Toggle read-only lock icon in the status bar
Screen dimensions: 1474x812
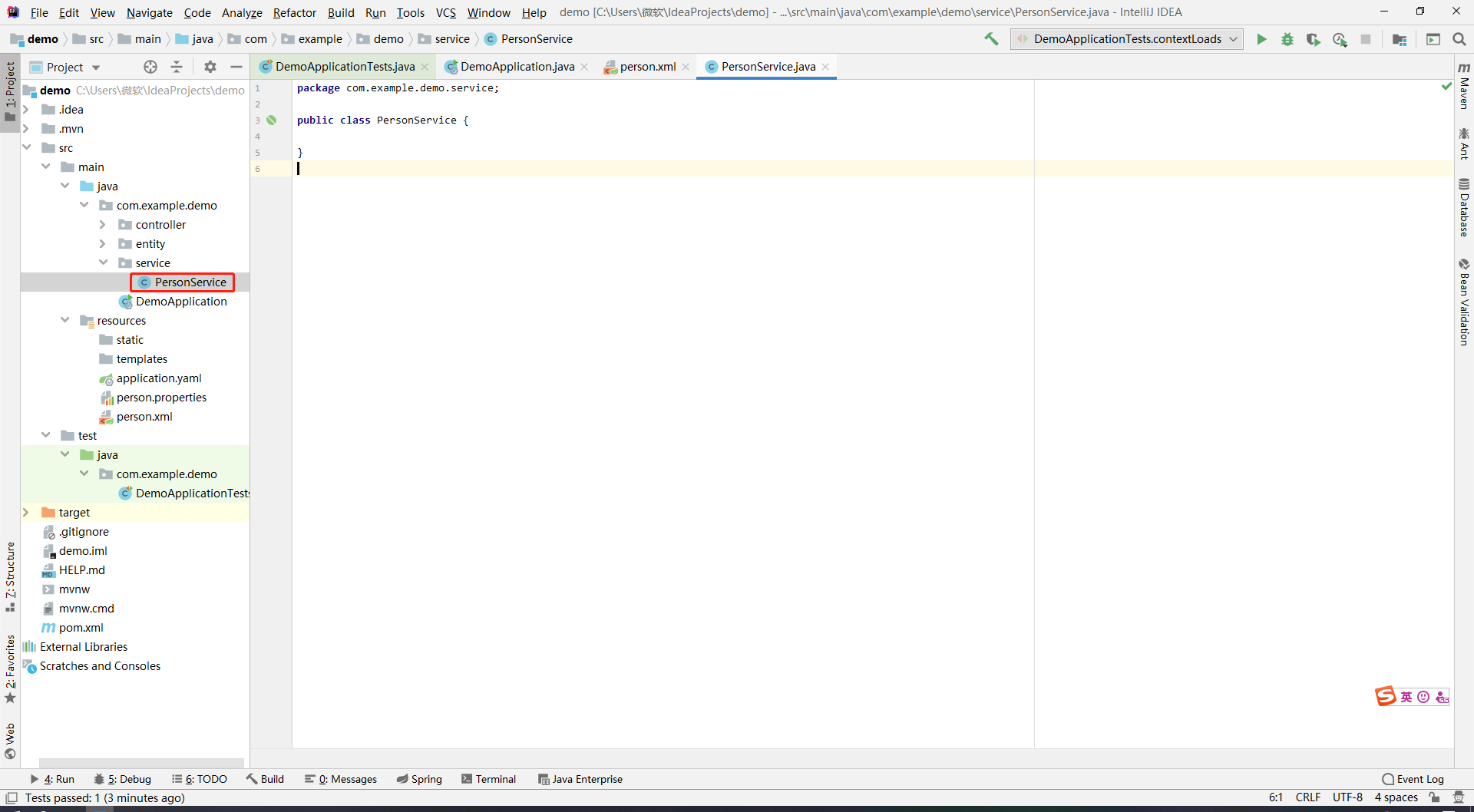pyautogui.click(x=1434, y=798)
